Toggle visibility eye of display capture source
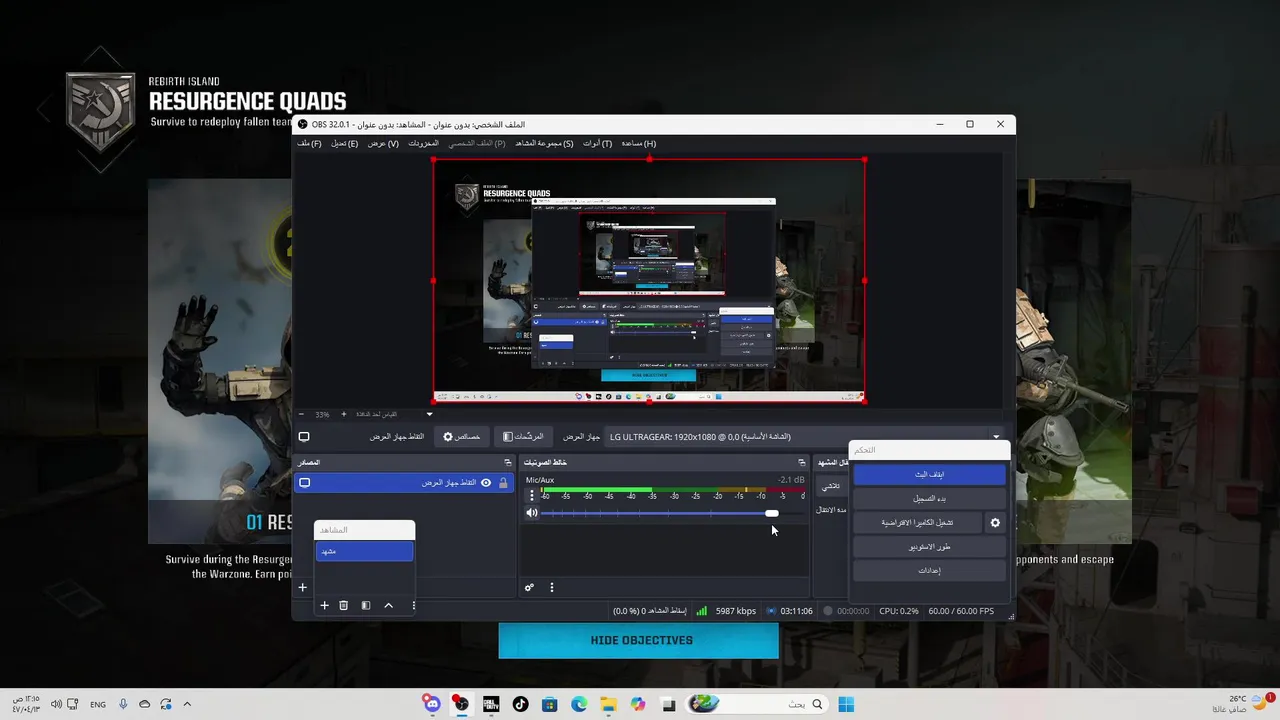The image size is (1280, 720). coord(486,483)
